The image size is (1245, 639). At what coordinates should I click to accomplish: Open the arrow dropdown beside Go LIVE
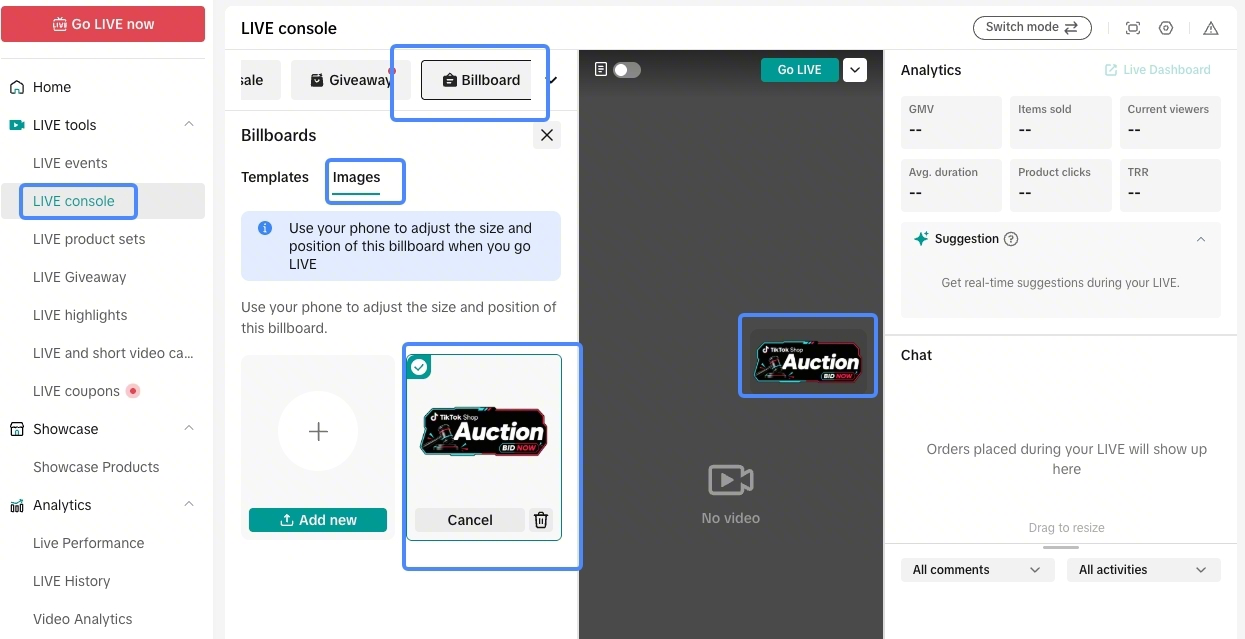point(855,70)
